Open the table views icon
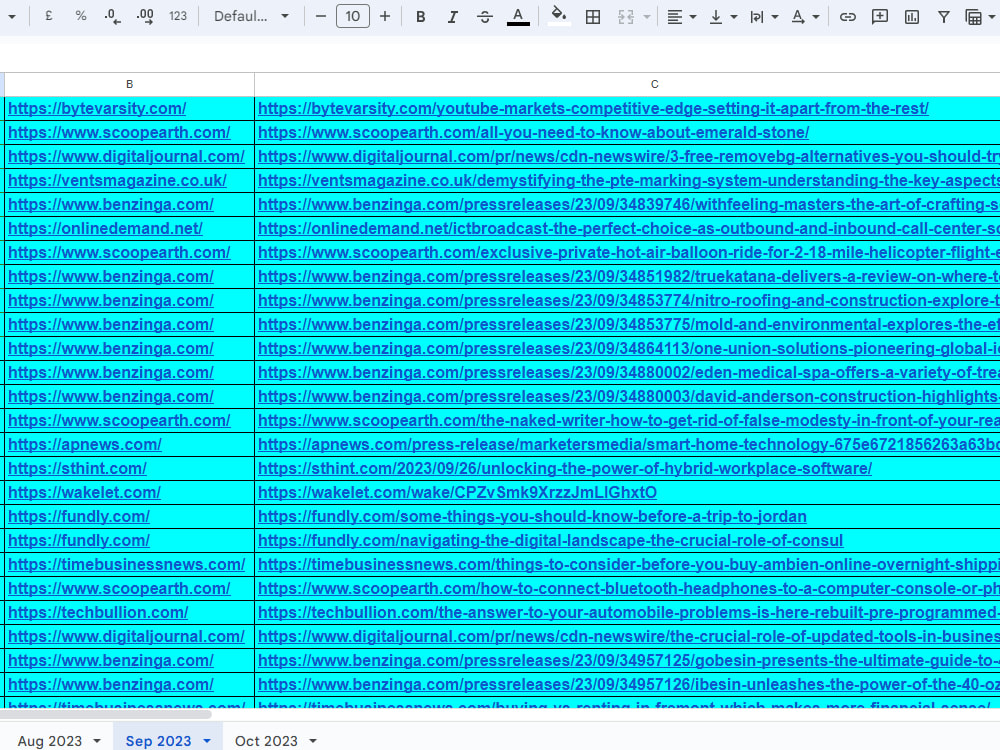Viewport: 1000px width, 750px height. point(973,17)
